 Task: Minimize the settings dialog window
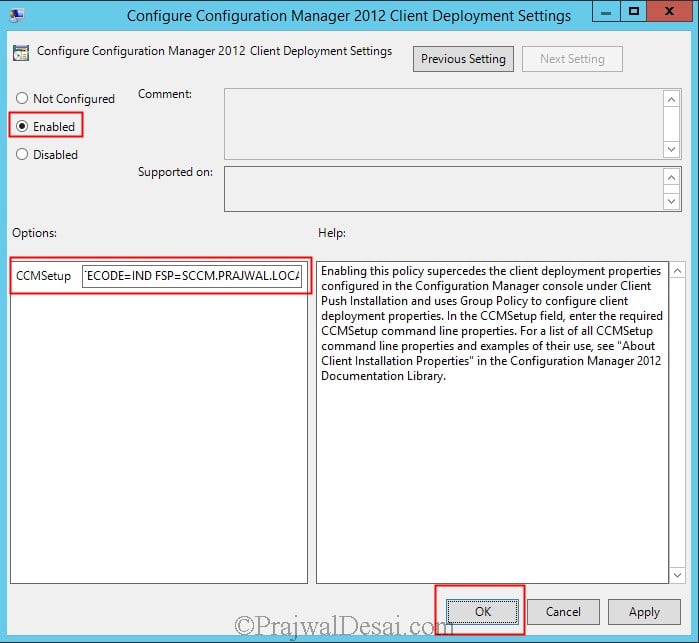[606, 12]
